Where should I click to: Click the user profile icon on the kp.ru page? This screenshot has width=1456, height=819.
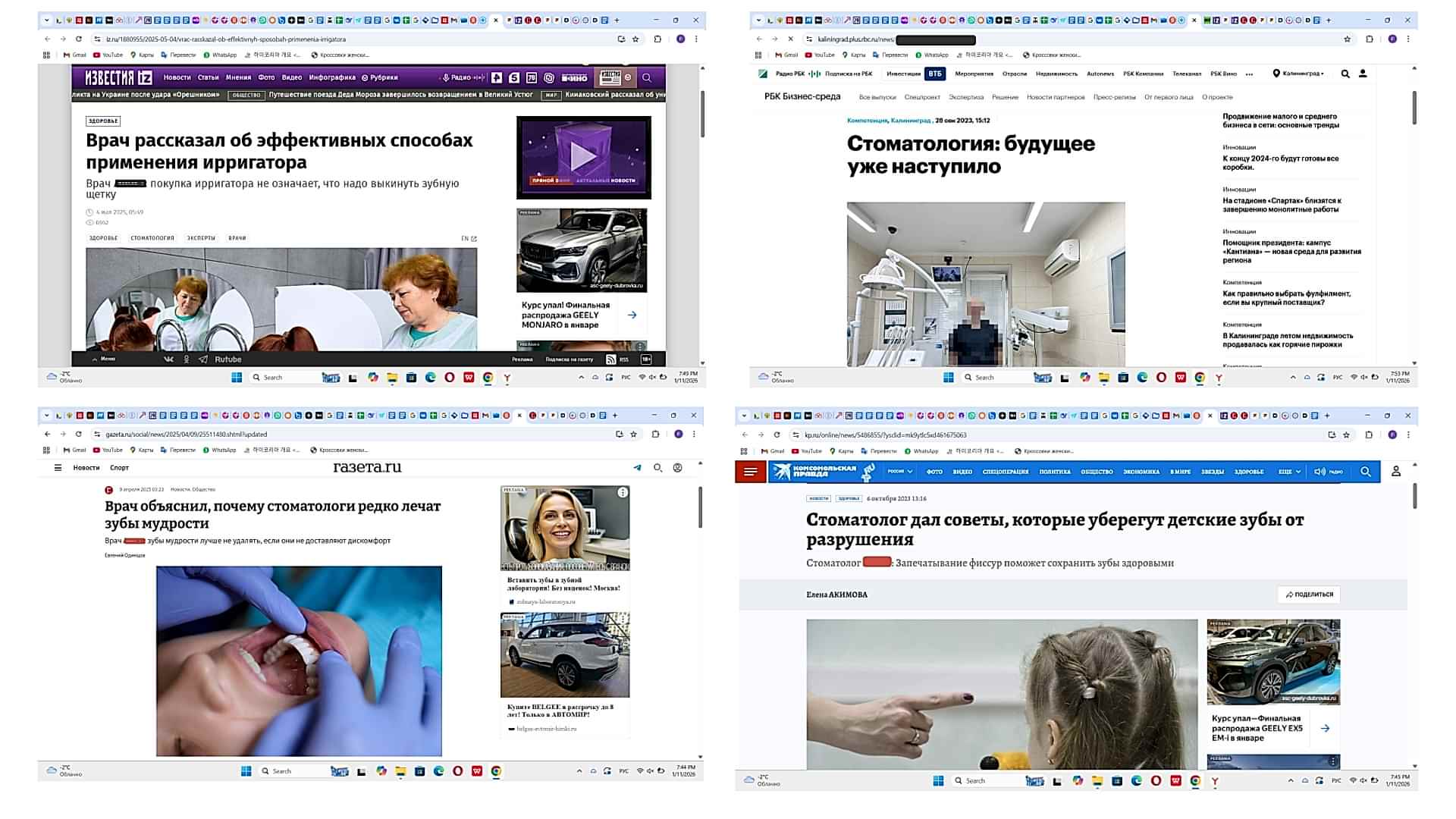coord(1395,472)
